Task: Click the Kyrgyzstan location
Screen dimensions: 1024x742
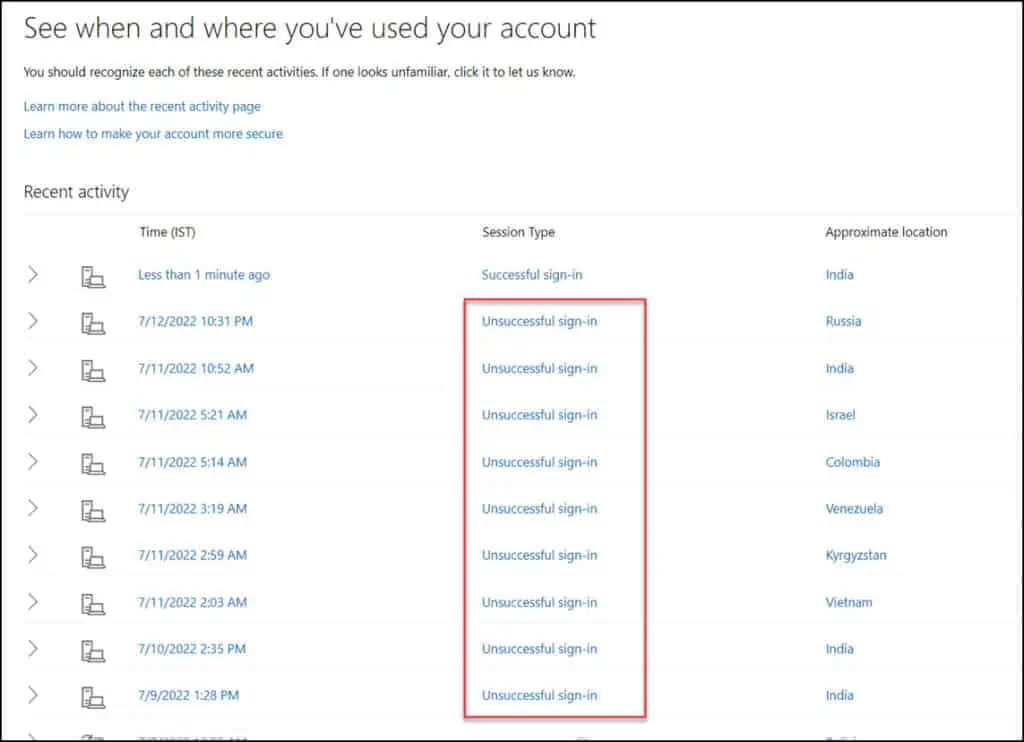Action: [x=856, y=556]
